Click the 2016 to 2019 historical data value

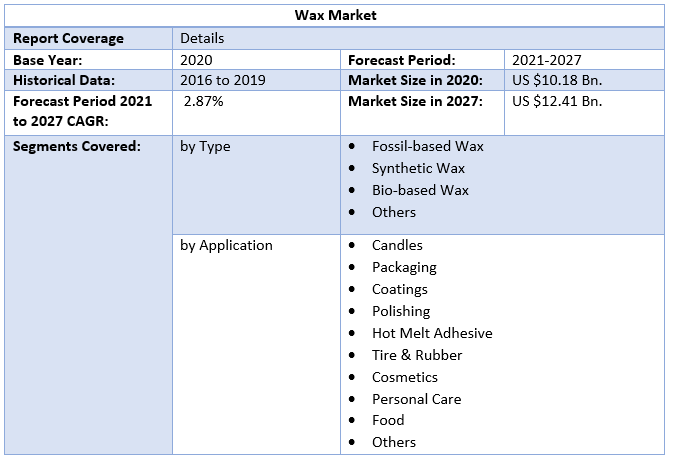tap(222, 80)
